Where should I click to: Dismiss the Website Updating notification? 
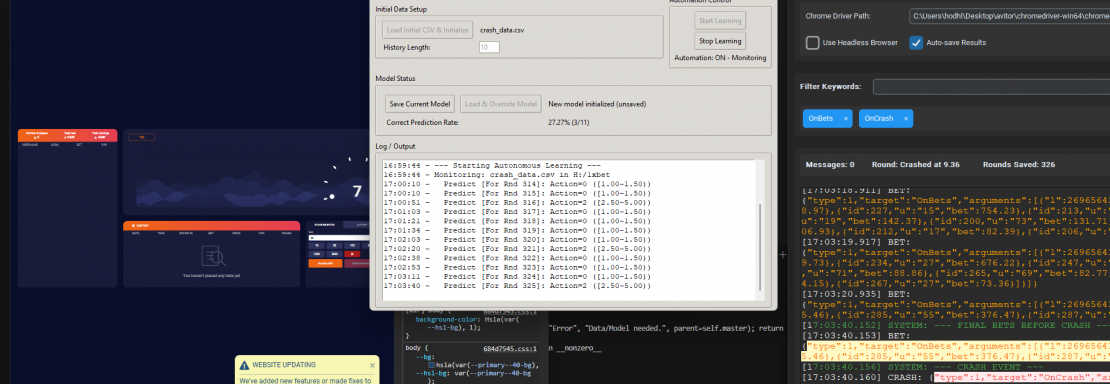point(372,366)
